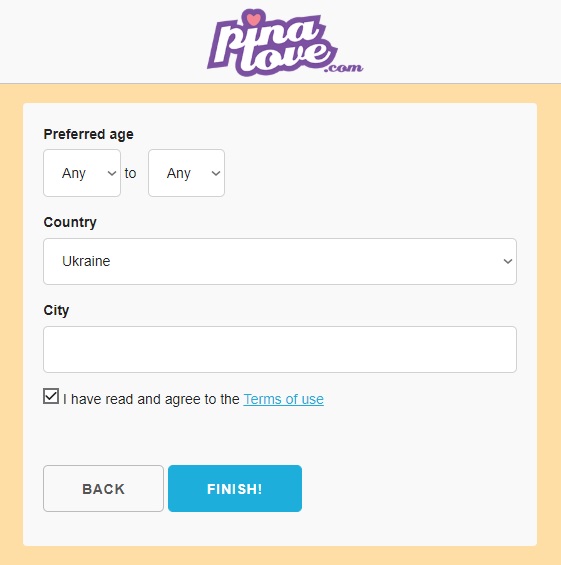This screenshot has width=561, height=565.
Task: Click the "to" text between the age selectors
Action: pyautogui.click(x=130, y=173)
